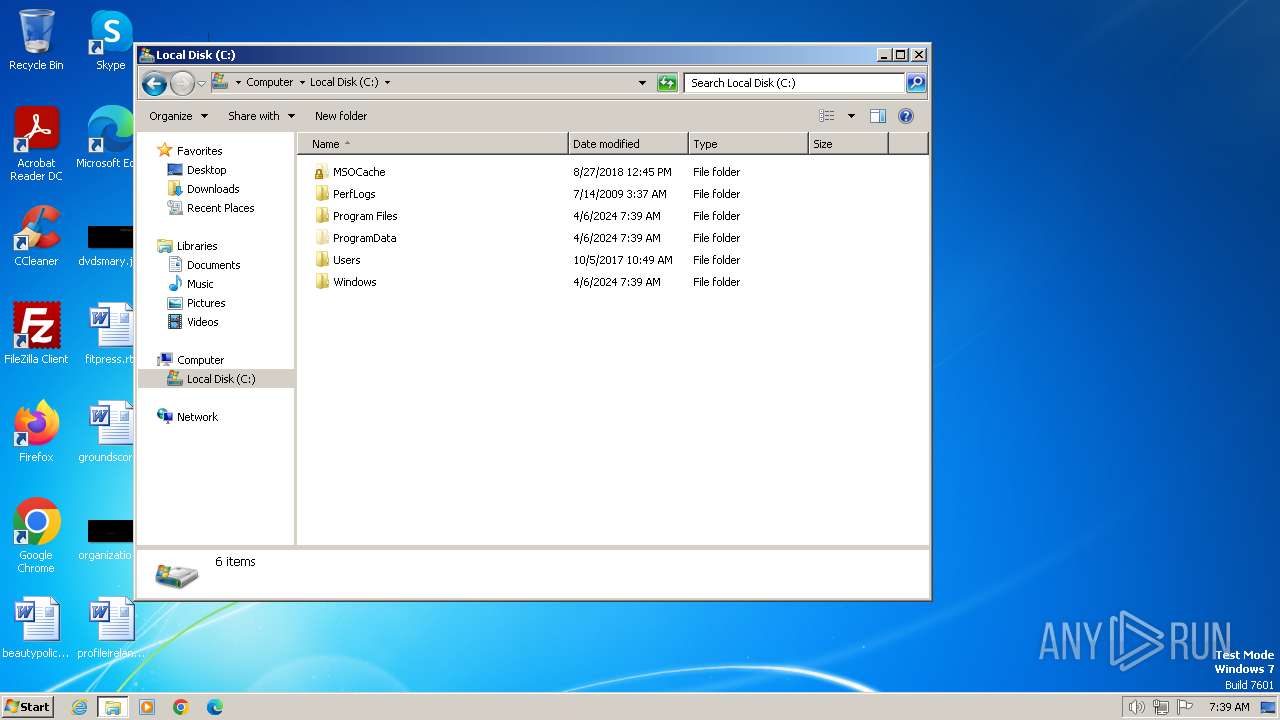Screen dimensions: 1280x720
Task: Click the refresh button beside address bar
Action: (x=667, y=83)
